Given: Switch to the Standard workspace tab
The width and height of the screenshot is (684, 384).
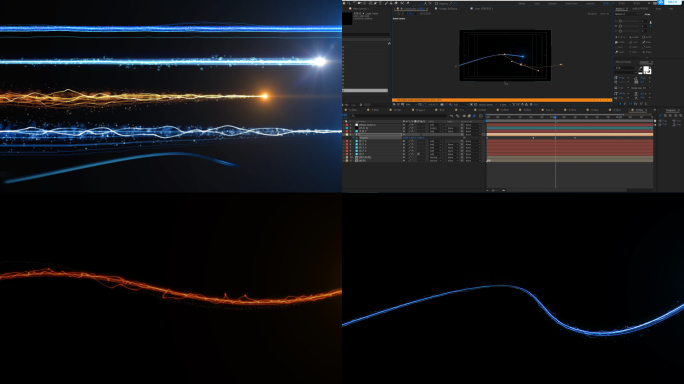Looking at the screenshot, I should point(552,3).
